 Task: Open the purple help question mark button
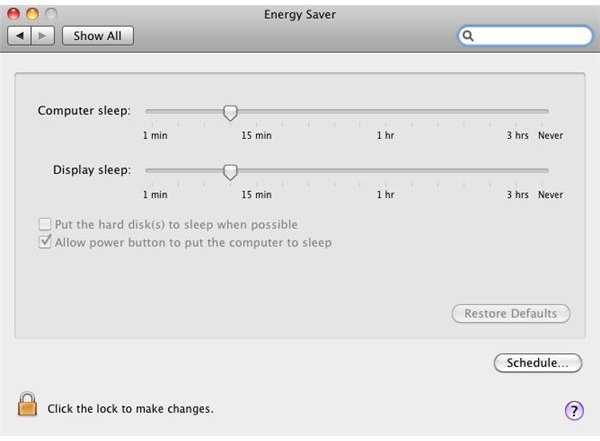point(574,410)
